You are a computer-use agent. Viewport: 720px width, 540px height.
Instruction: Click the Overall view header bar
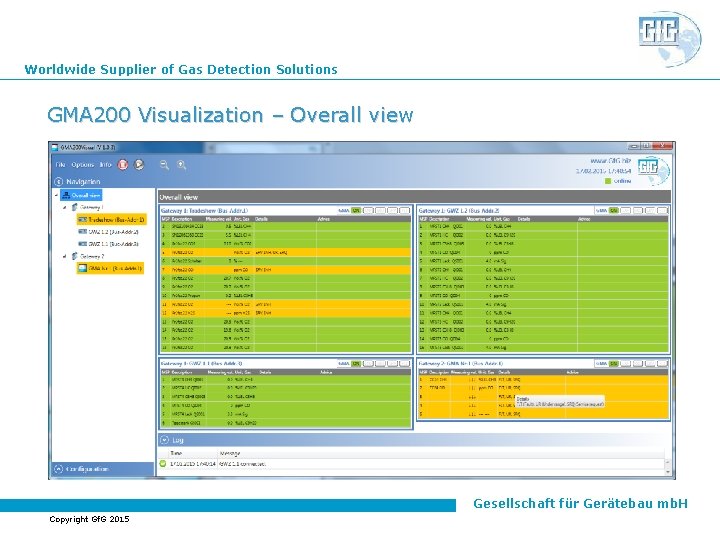414,197
